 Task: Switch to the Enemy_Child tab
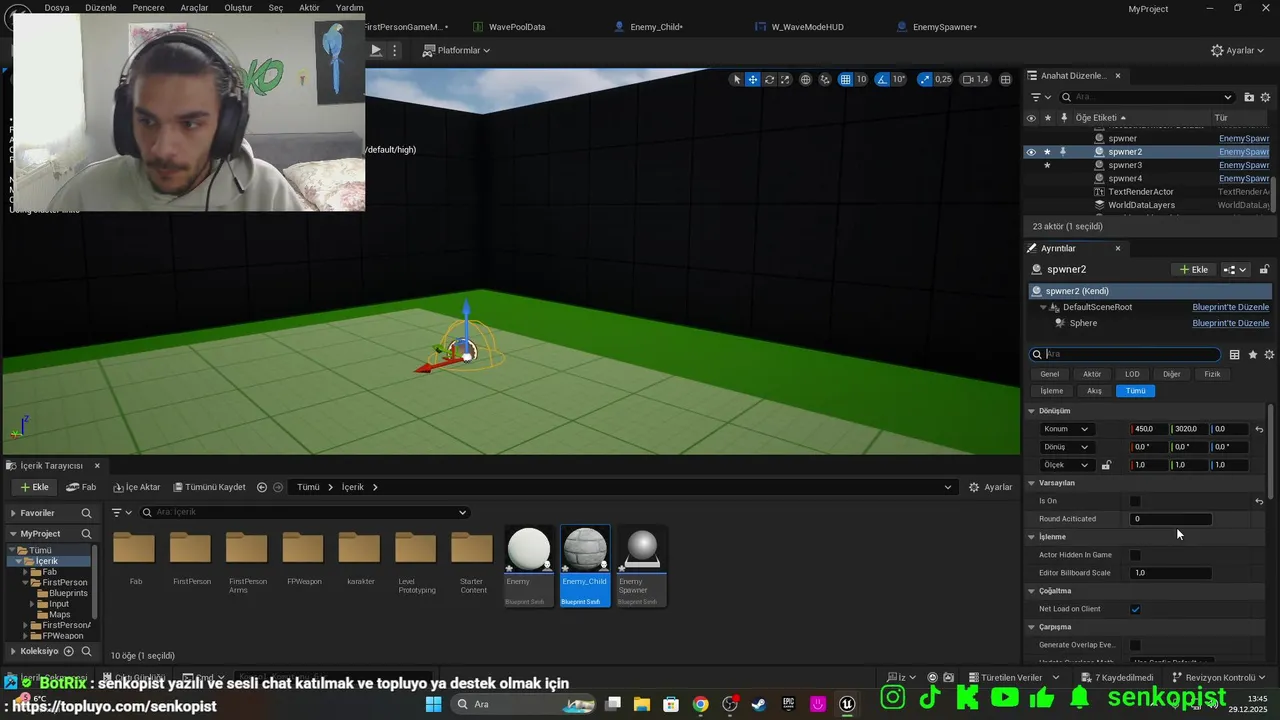click(656, 27)
